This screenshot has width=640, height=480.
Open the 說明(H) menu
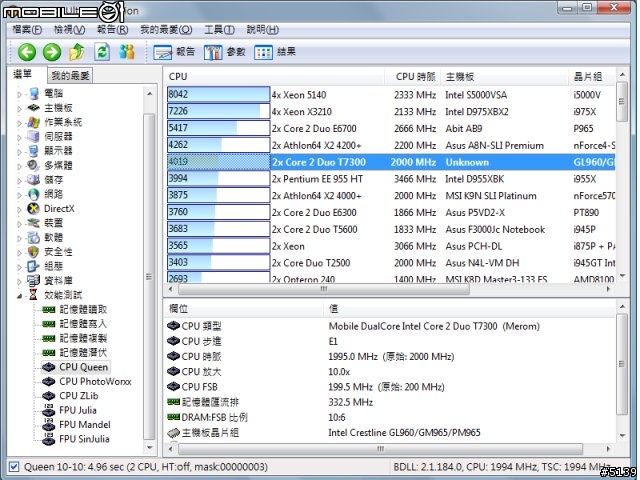pyautogui.click(x=262, y=30)
